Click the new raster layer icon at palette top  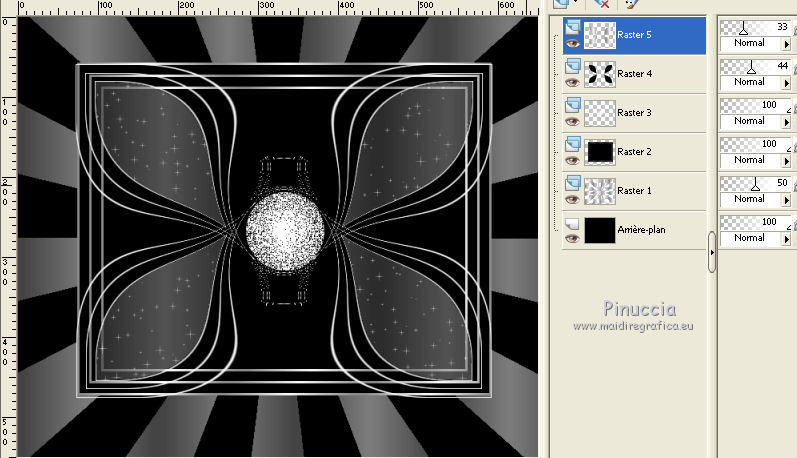click(x=561, y=4)
